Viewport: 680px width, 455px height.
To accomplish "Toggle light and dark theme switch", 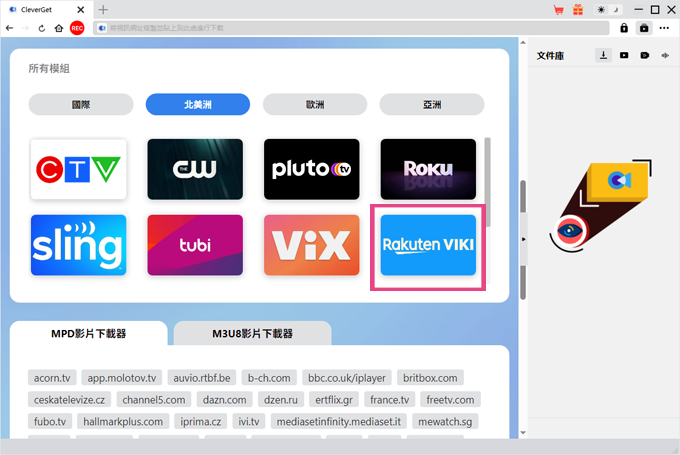I will point(608,10).
